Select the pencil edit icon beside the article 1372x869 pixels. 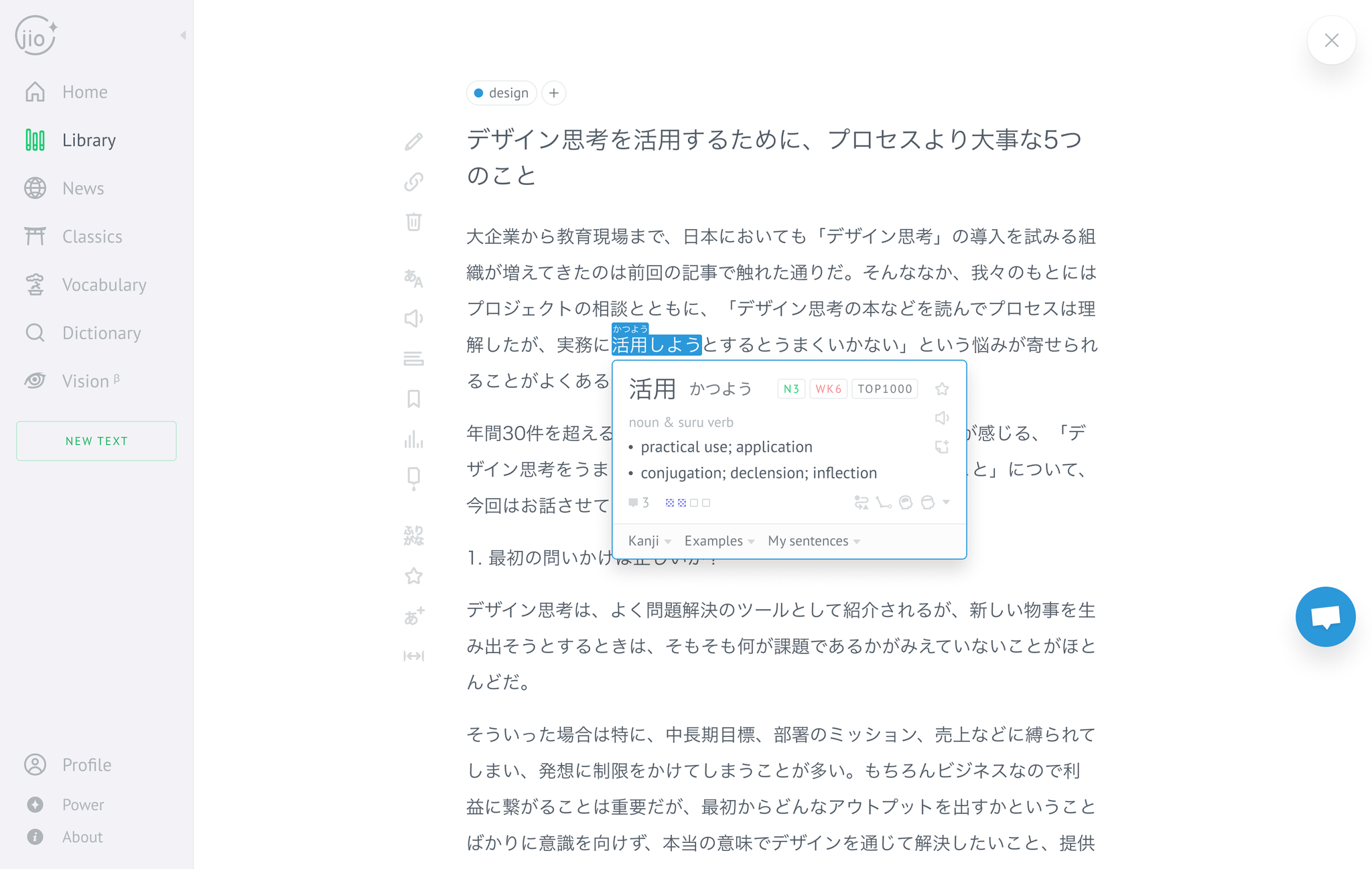(x=414, y=141)
